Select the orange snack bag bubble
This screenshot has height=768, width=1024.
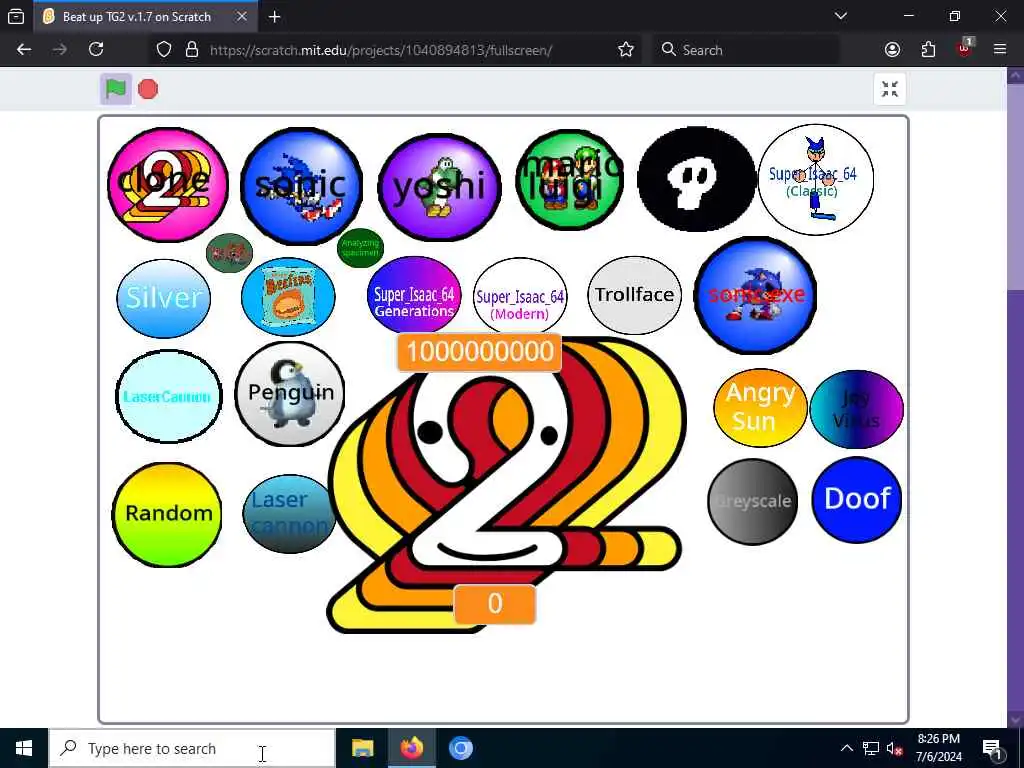coord(288,296)
